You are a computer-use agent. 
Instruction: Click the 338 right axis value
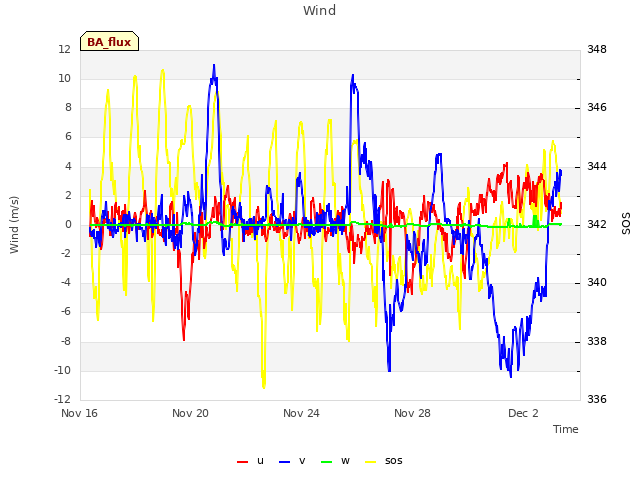(597, 341)
